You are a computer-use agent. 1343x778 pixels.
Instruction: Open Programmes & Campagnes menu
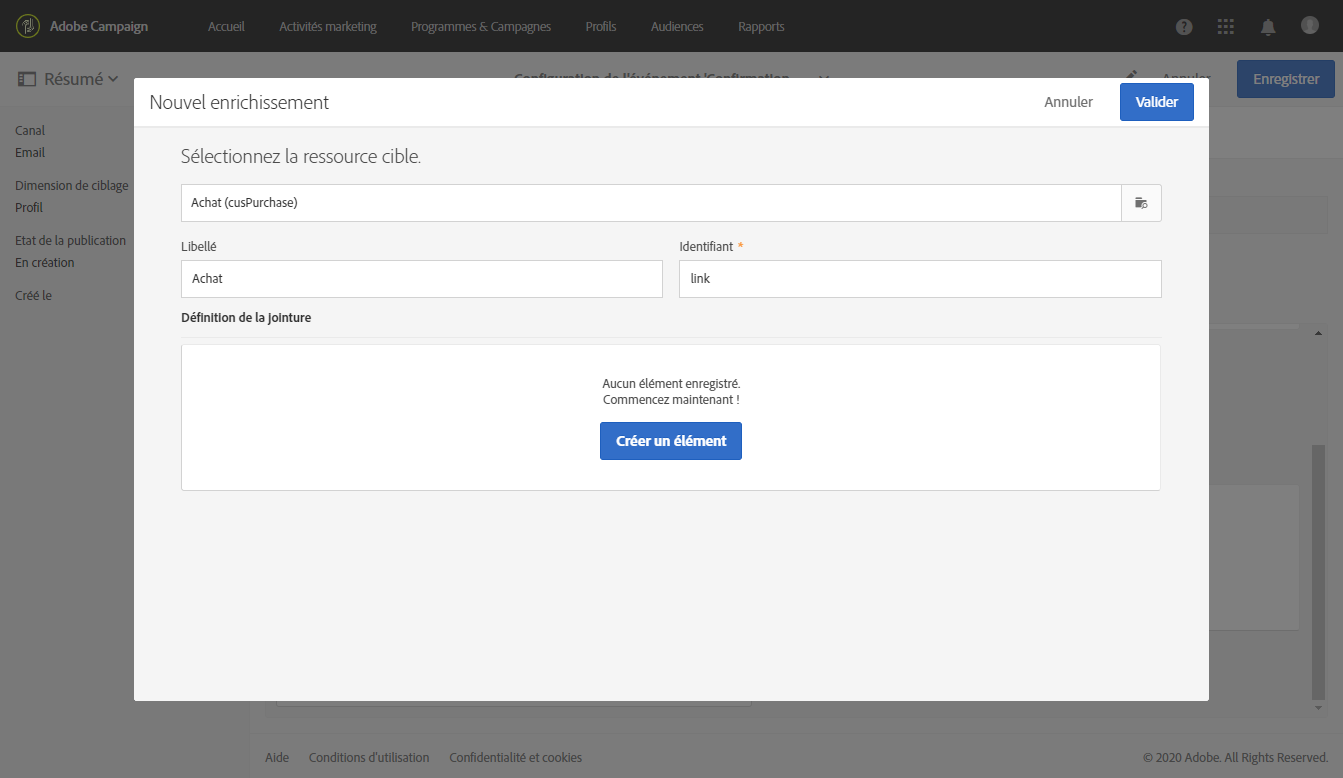click(x=481, y=27)
